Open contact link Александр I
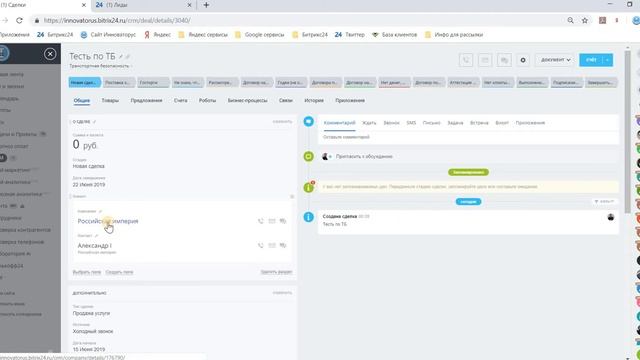The height and width of the screenshot is (360, 640). 94,246
